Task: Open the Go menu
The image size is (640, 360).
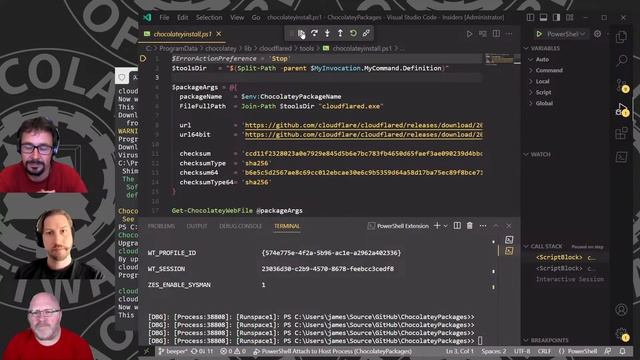Action: coord(256,18)
